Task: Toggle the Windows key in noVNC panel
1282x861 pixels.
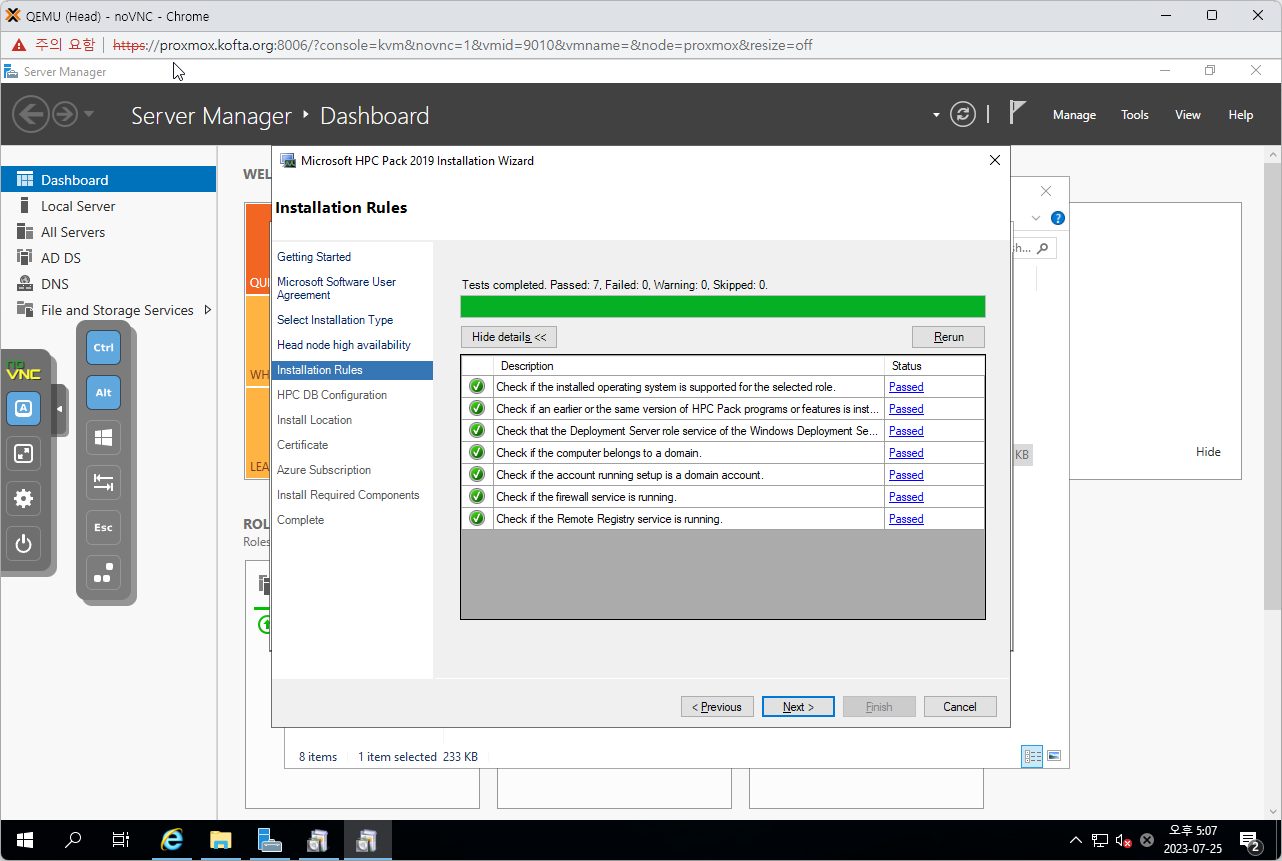Action: pos(103,437)
